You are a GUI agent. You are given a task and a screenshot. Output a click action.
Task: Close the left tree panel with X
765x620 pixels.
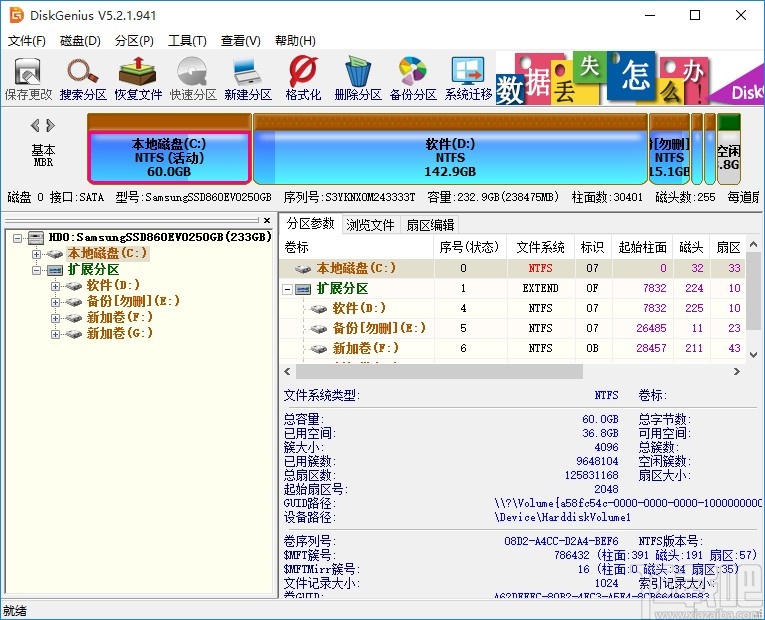[x=266, y=220]
